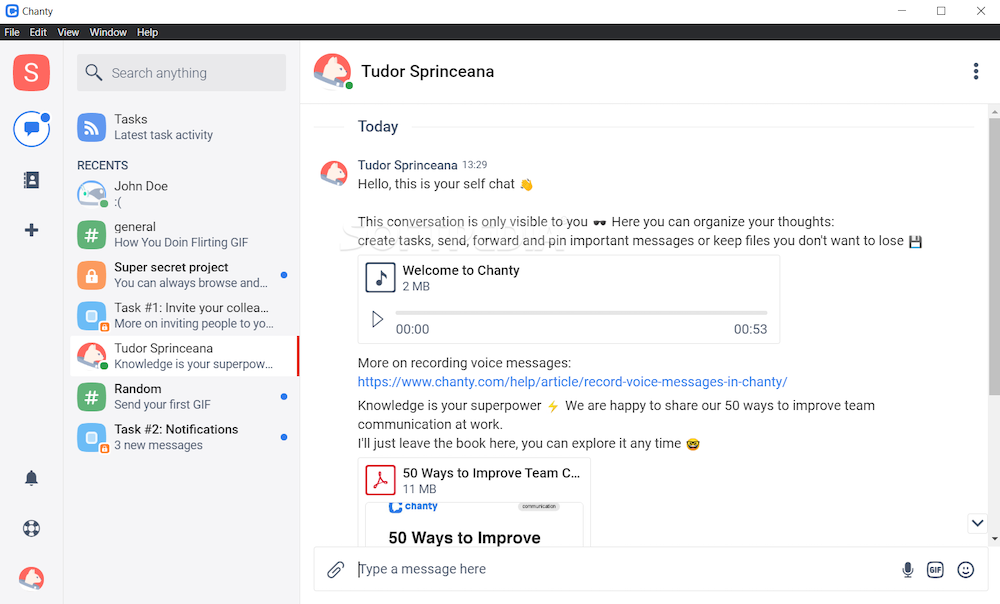This screenshot has width=1000, height=604.
Task: Click message author avatar at 13:29
Action: point(334,173)
